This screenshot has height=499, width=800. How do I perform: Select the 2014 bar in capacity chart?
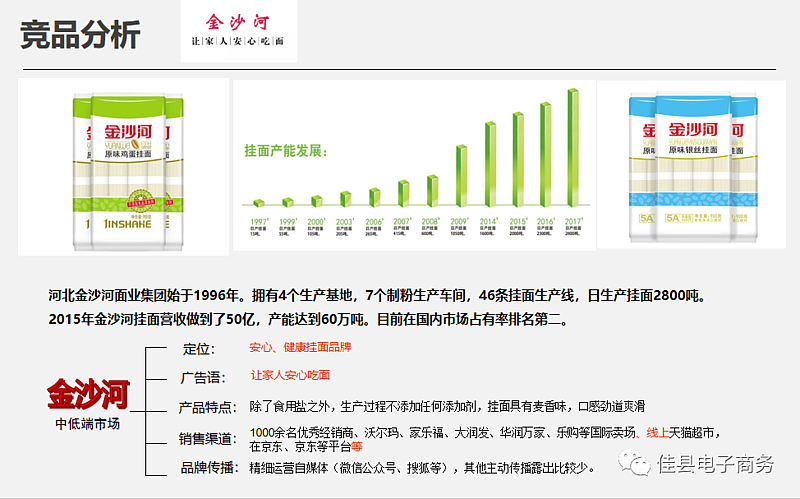coord(490,164)
